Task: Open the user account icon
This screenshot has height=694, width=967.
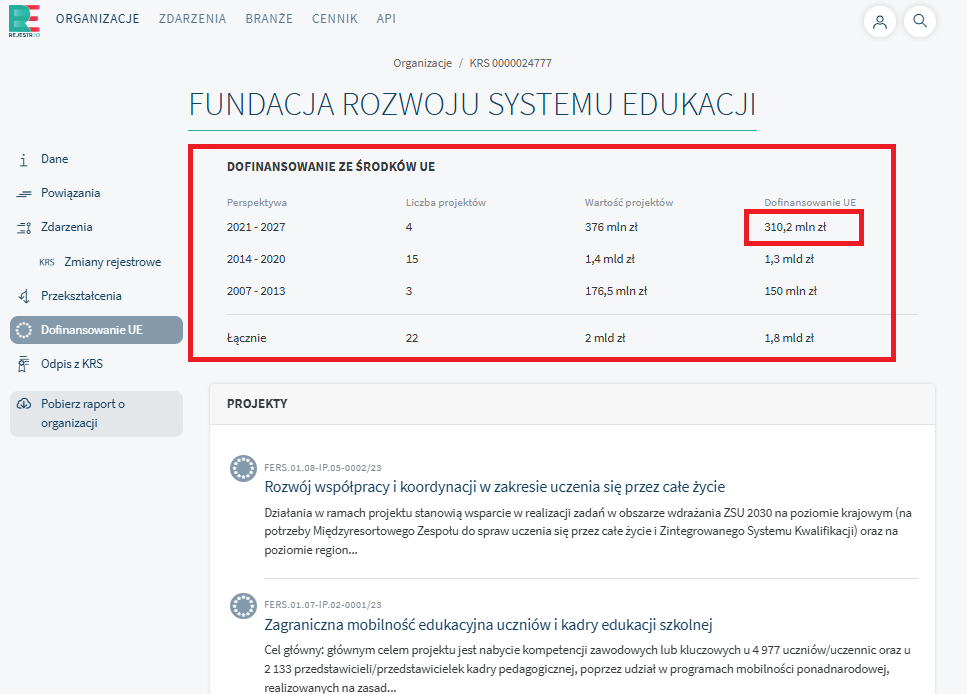Action: click(880, 22)
